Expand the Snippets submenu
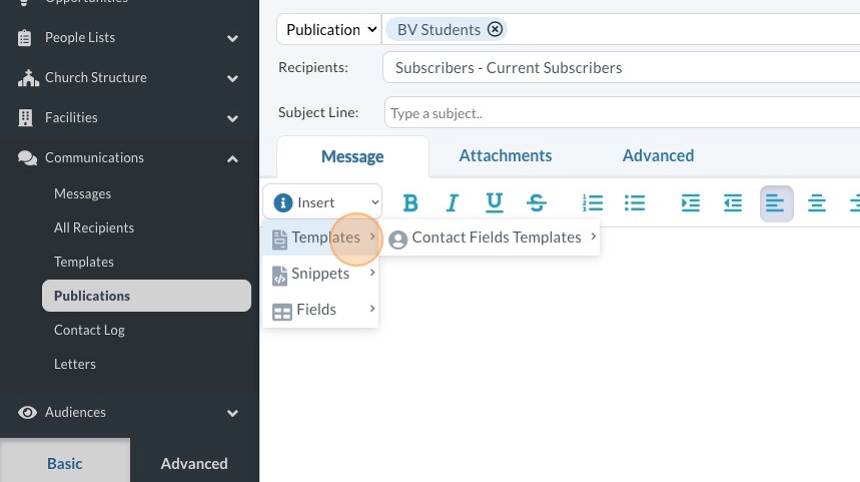The width and height of the screenshot is (860, 482). point(320,273)
